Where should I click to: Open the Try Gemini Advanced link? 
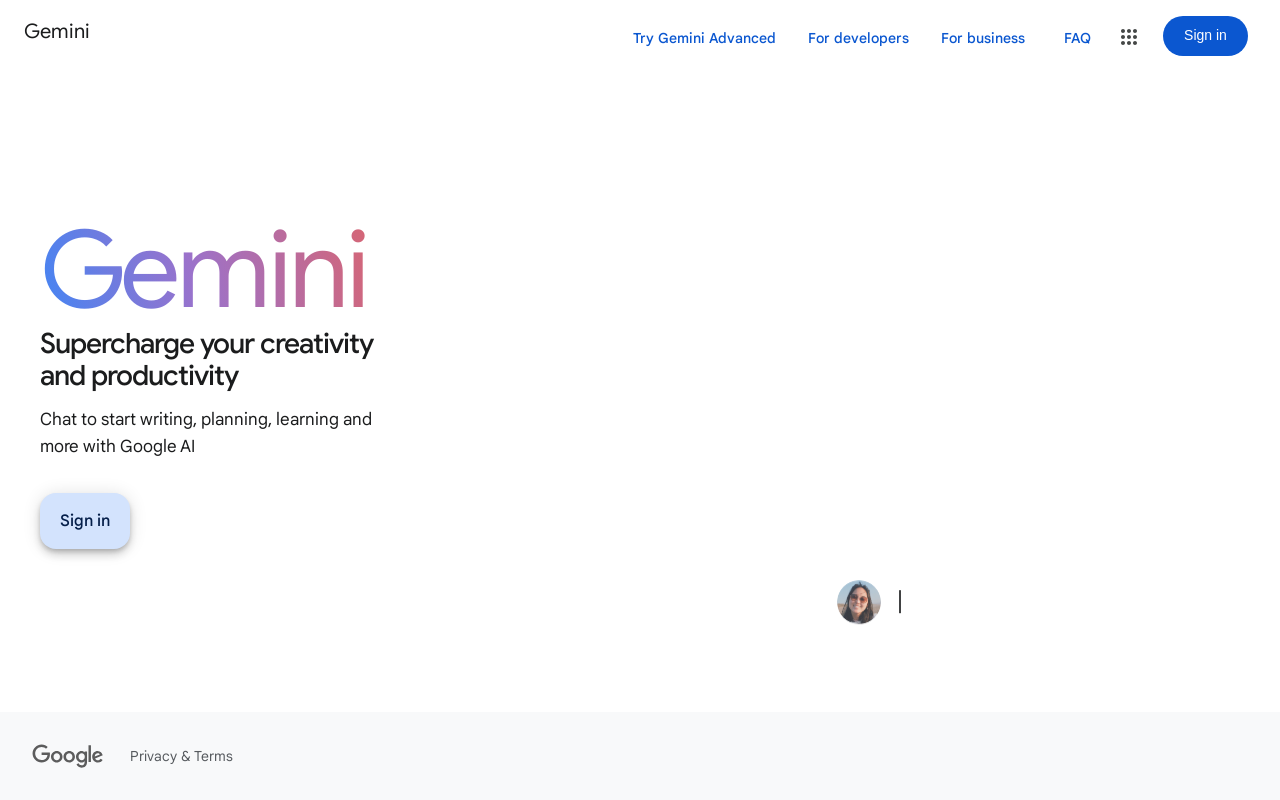coord(704,36)
